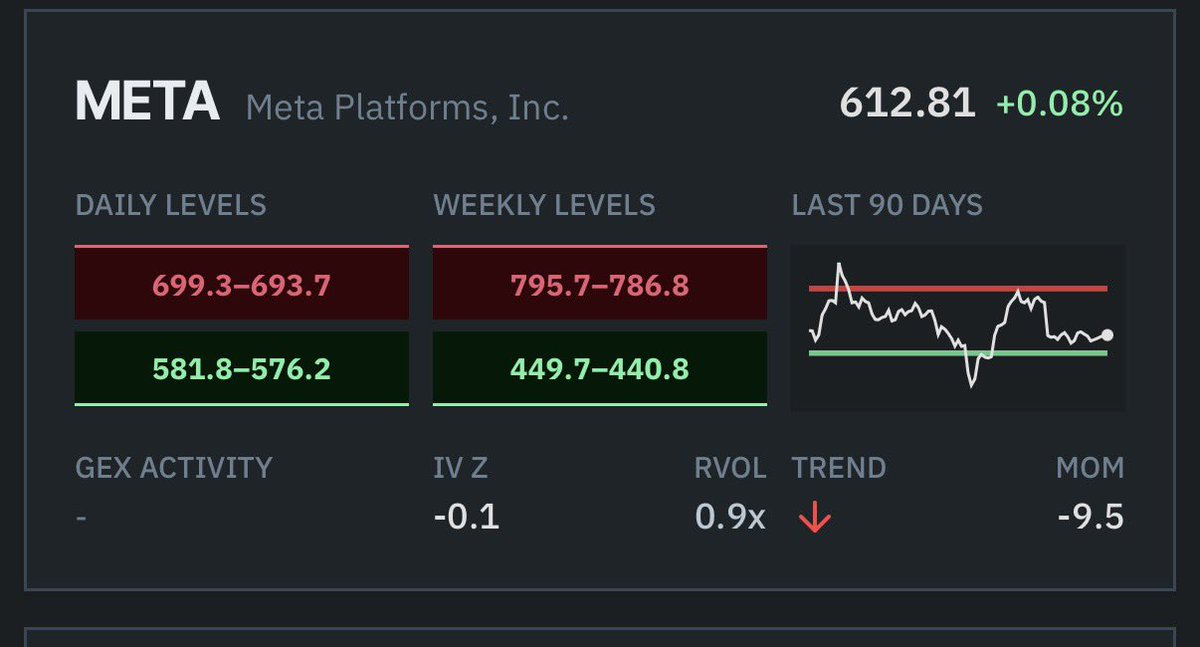
Task: Click the red downward trend arrow
Action: click(x=815, y=518)
